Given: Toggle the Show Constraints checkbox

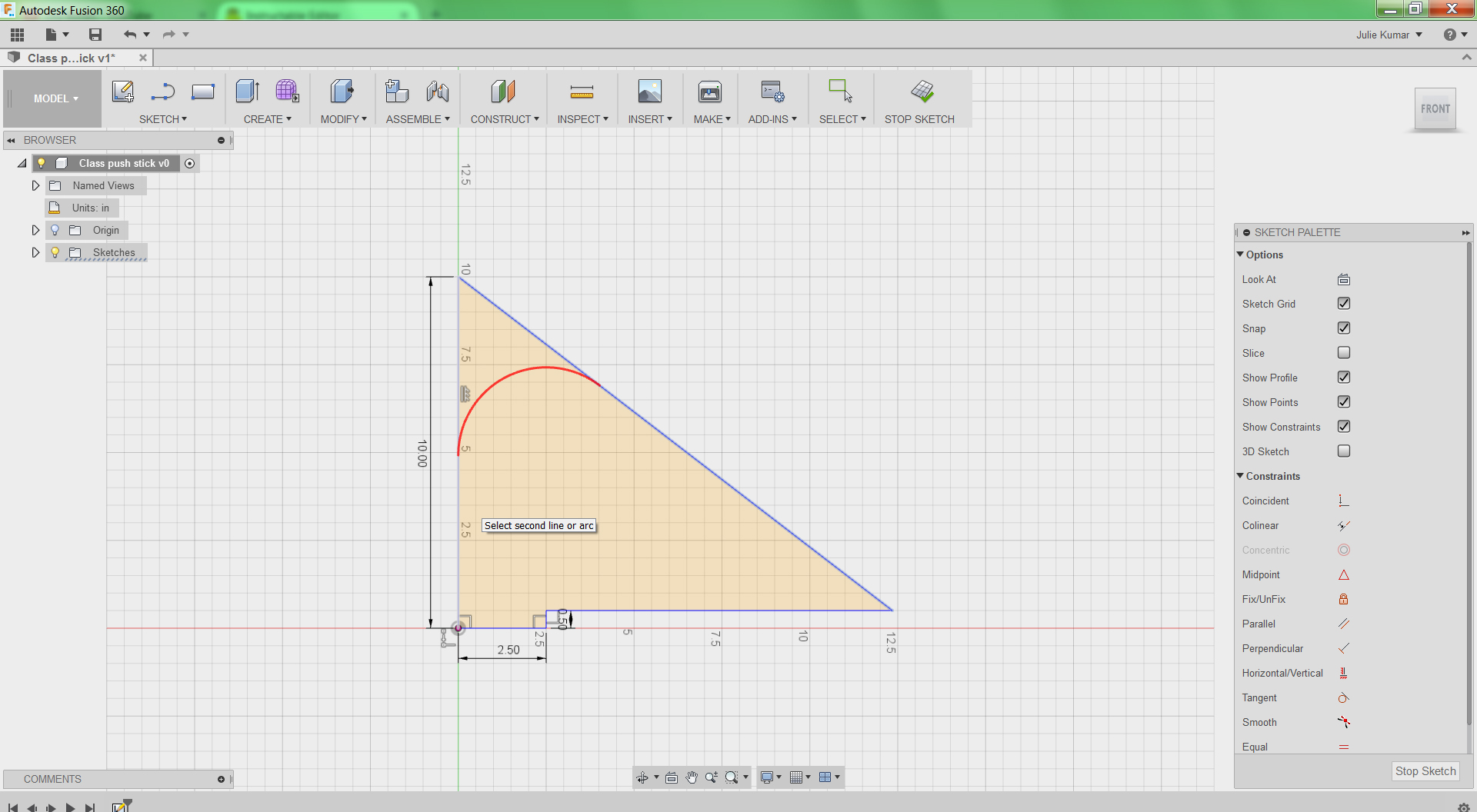Looking at the screenshot, I should (1344, 427).
